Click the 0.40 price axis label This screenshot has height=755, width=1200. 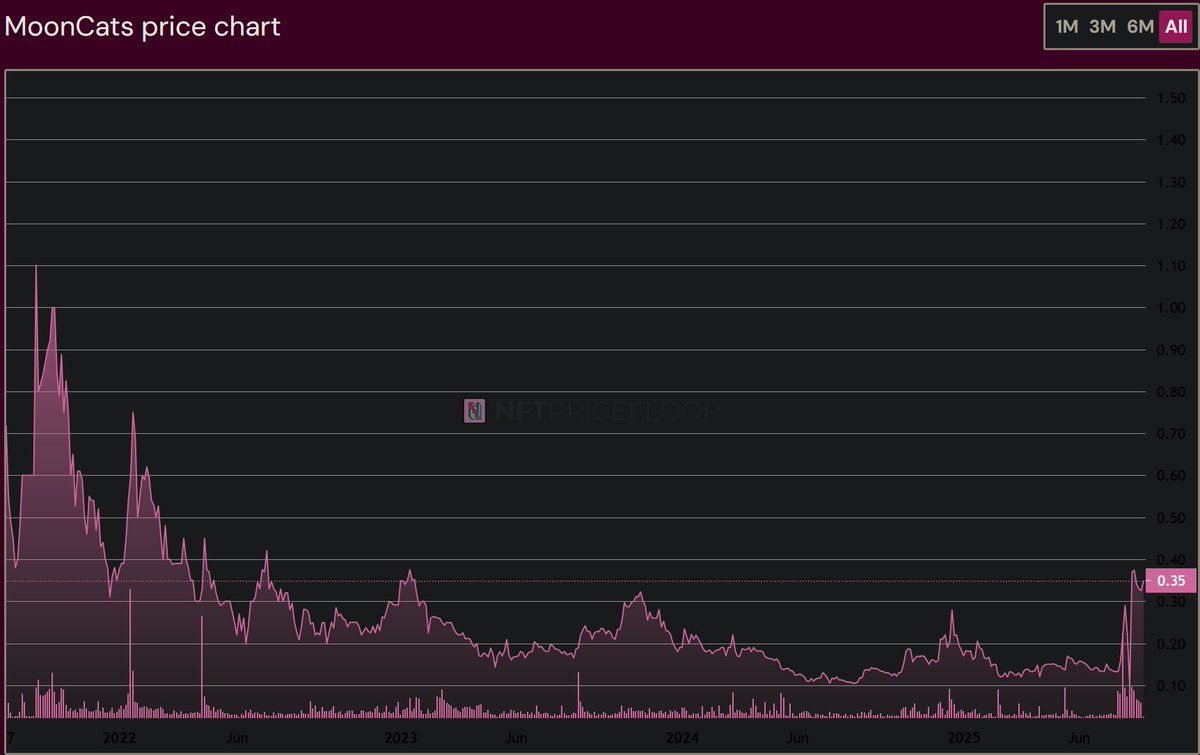(1170, 559)
